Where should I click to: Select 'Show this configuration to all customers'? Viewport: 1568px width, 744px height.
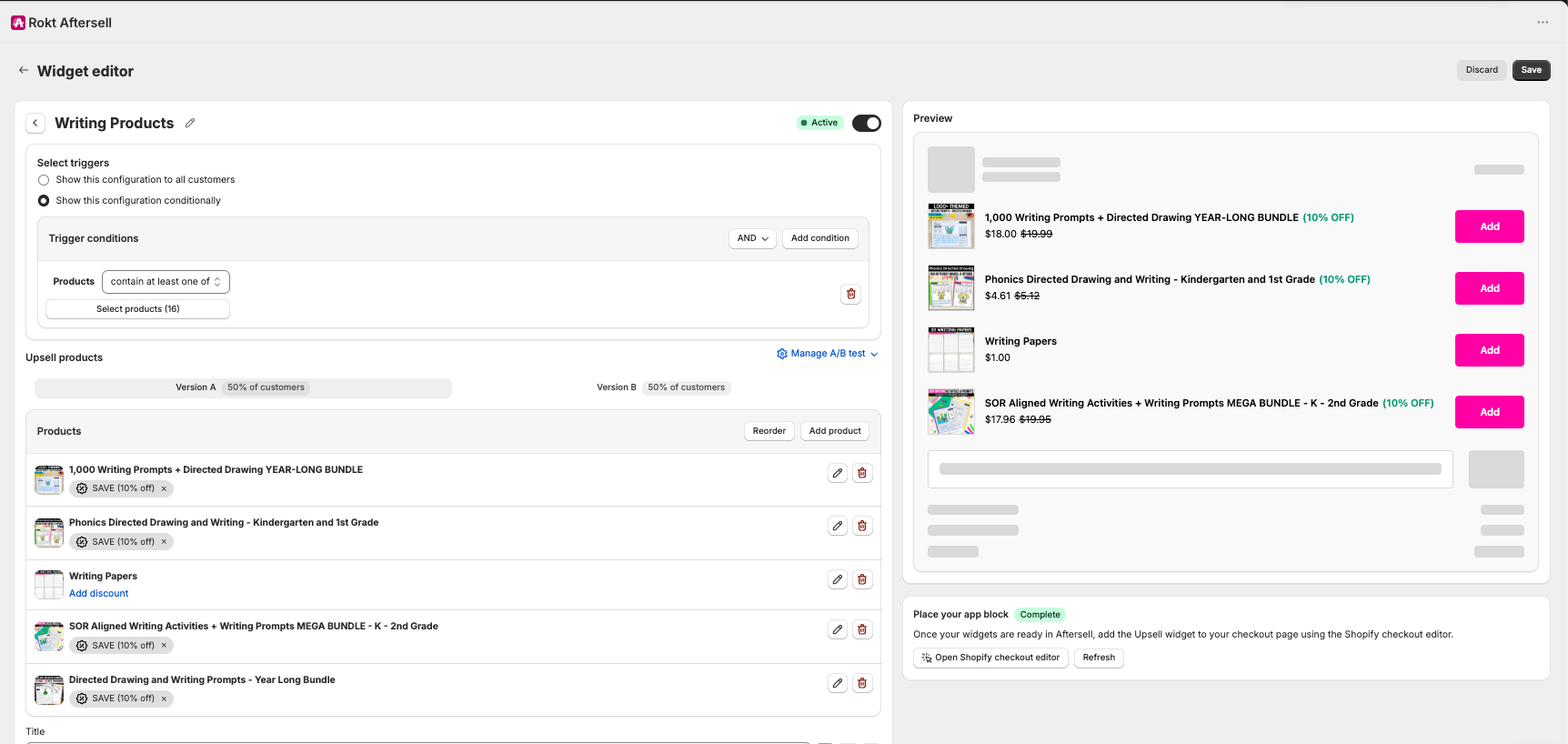click(x=44, y=180)
